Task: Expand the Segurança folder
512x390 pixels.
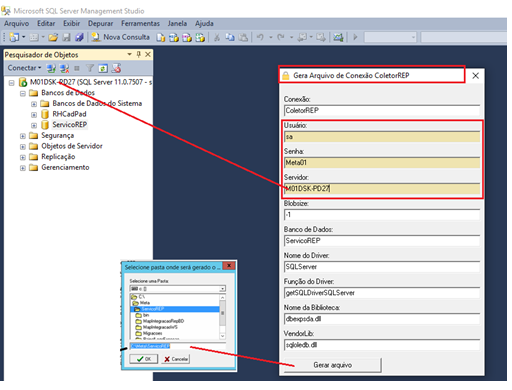Action: point(23,136)
